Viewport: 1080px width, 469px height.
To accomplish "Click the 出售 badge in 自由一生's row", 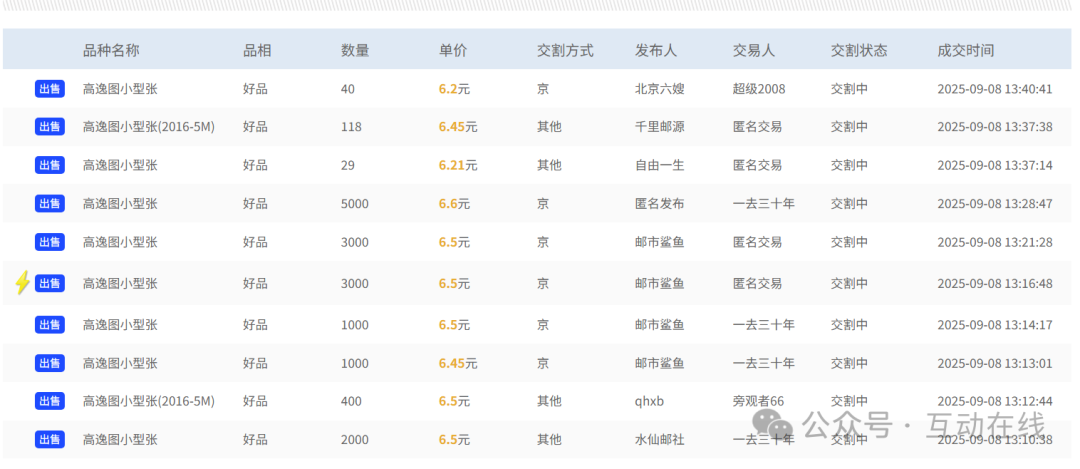I will tap(50, 165).
